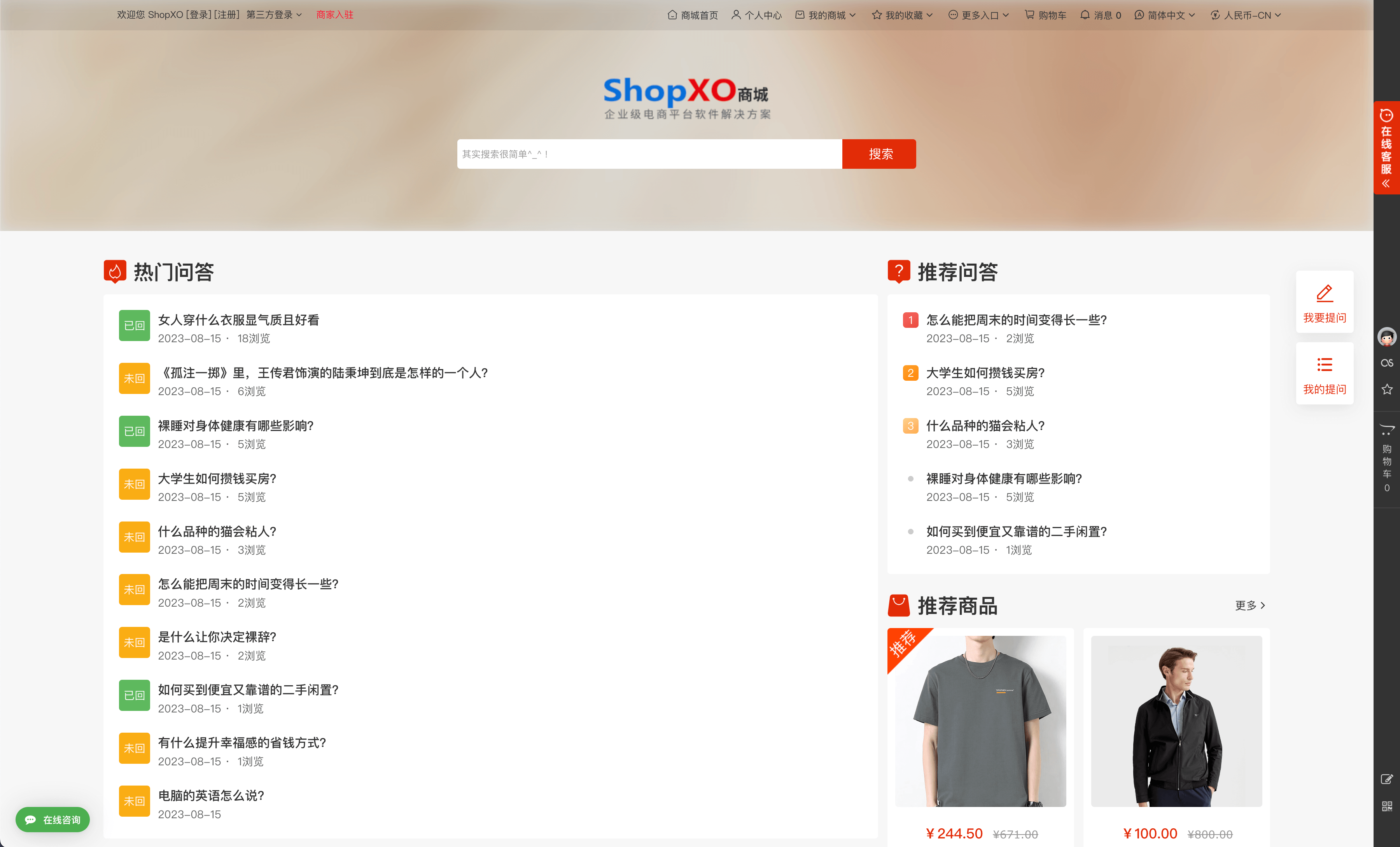Click the 在线客服 red side tab
Screen dimensions: 1400x847
pyautogui.click(x=1386, y=148)
